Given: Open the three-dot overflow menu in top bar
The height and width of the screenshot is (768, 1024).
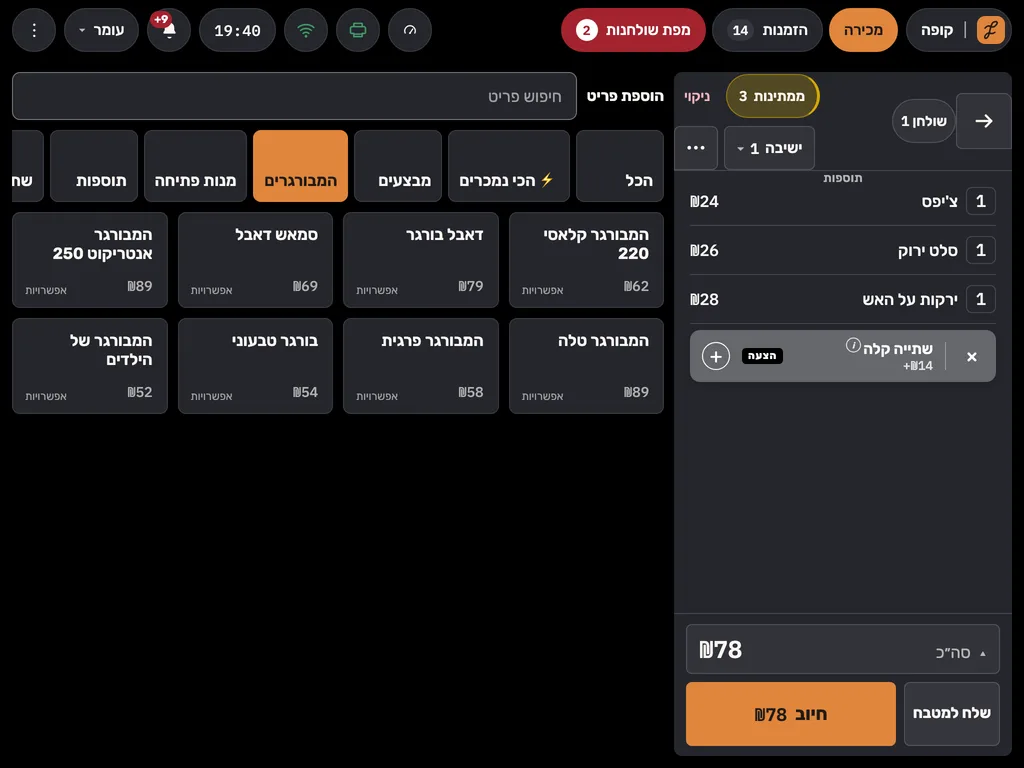Looking at the screenshot, I should point(34,30).
